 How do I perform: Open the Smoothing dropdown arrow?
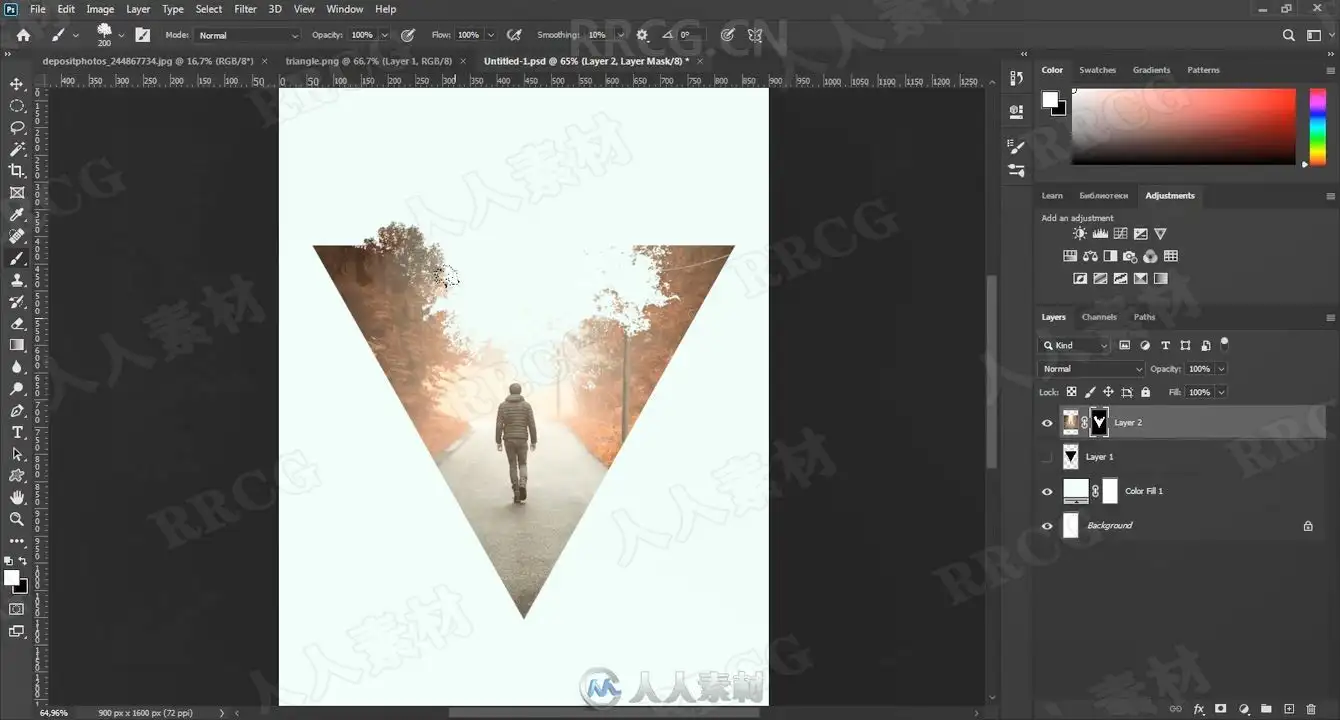pos(620,35)
